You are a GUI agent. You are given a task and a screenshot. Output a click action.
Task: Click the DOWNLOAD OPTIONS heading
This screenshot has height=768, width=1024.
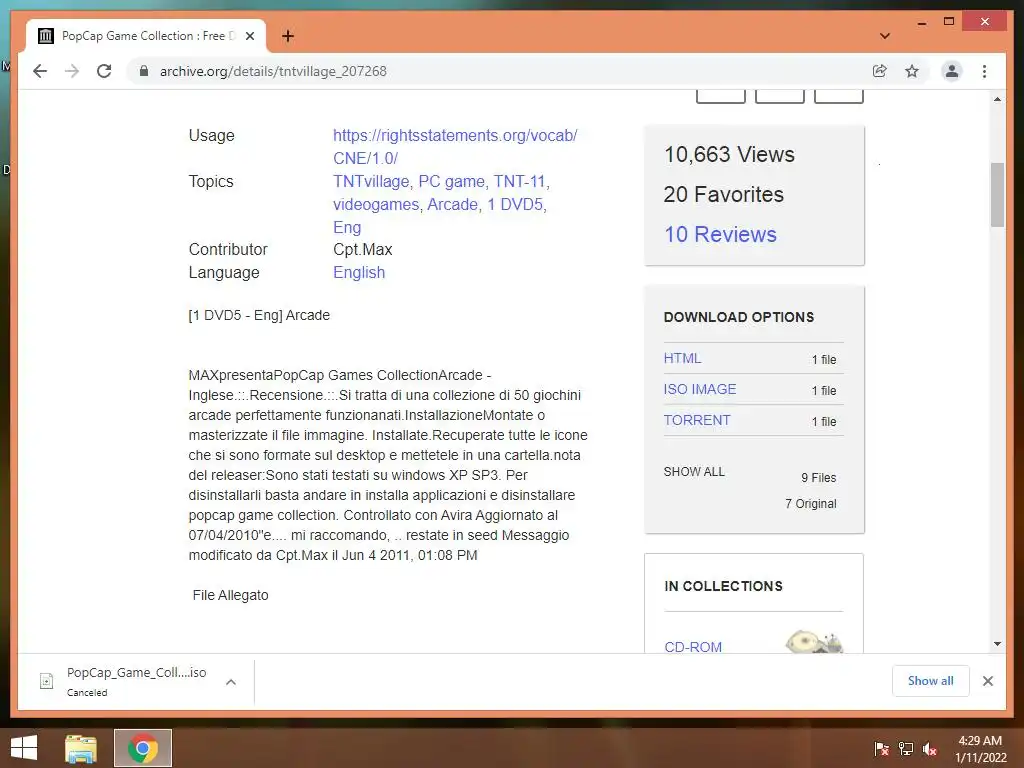[739, 317]
